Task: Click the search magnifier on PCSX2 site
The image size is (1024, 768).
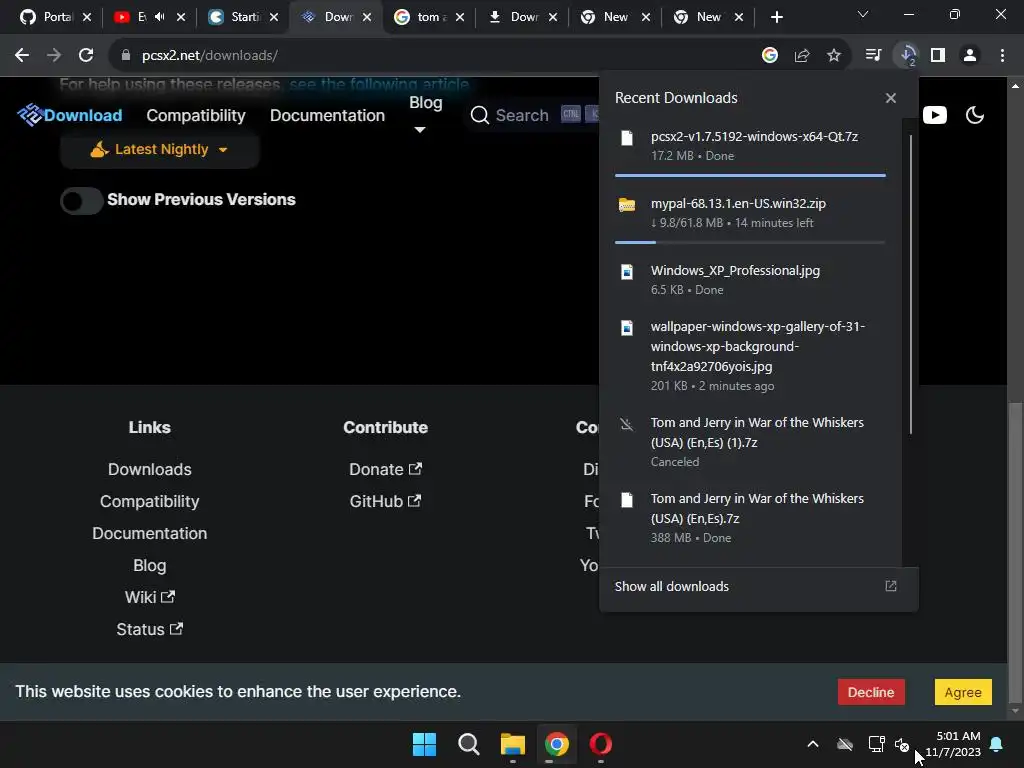Action: (x=479, y=116)
